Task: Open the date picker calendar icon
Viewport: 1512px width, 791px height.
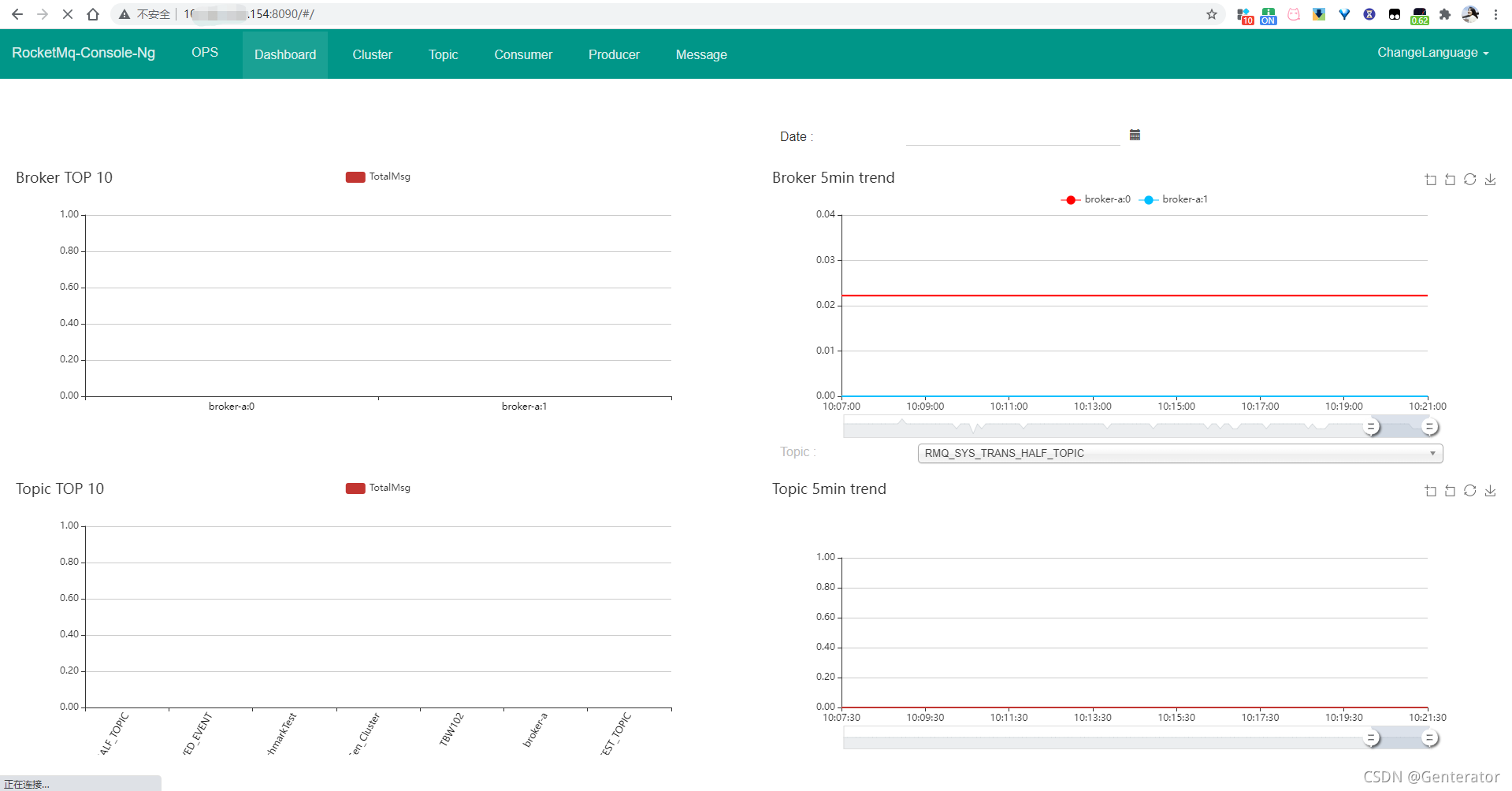Action: (1135, 136)
